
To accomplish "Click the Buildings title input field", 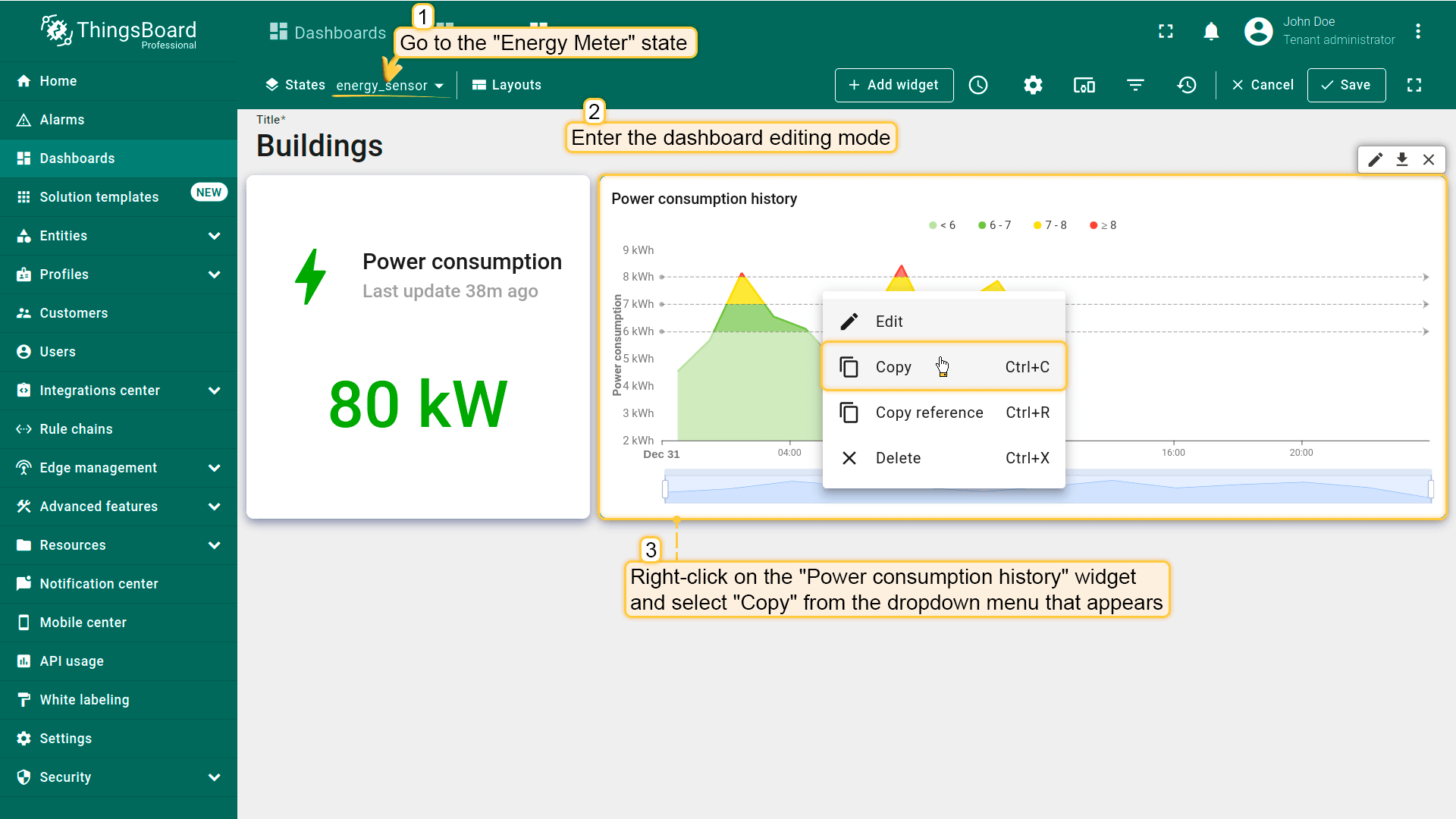I will (319, 146).
